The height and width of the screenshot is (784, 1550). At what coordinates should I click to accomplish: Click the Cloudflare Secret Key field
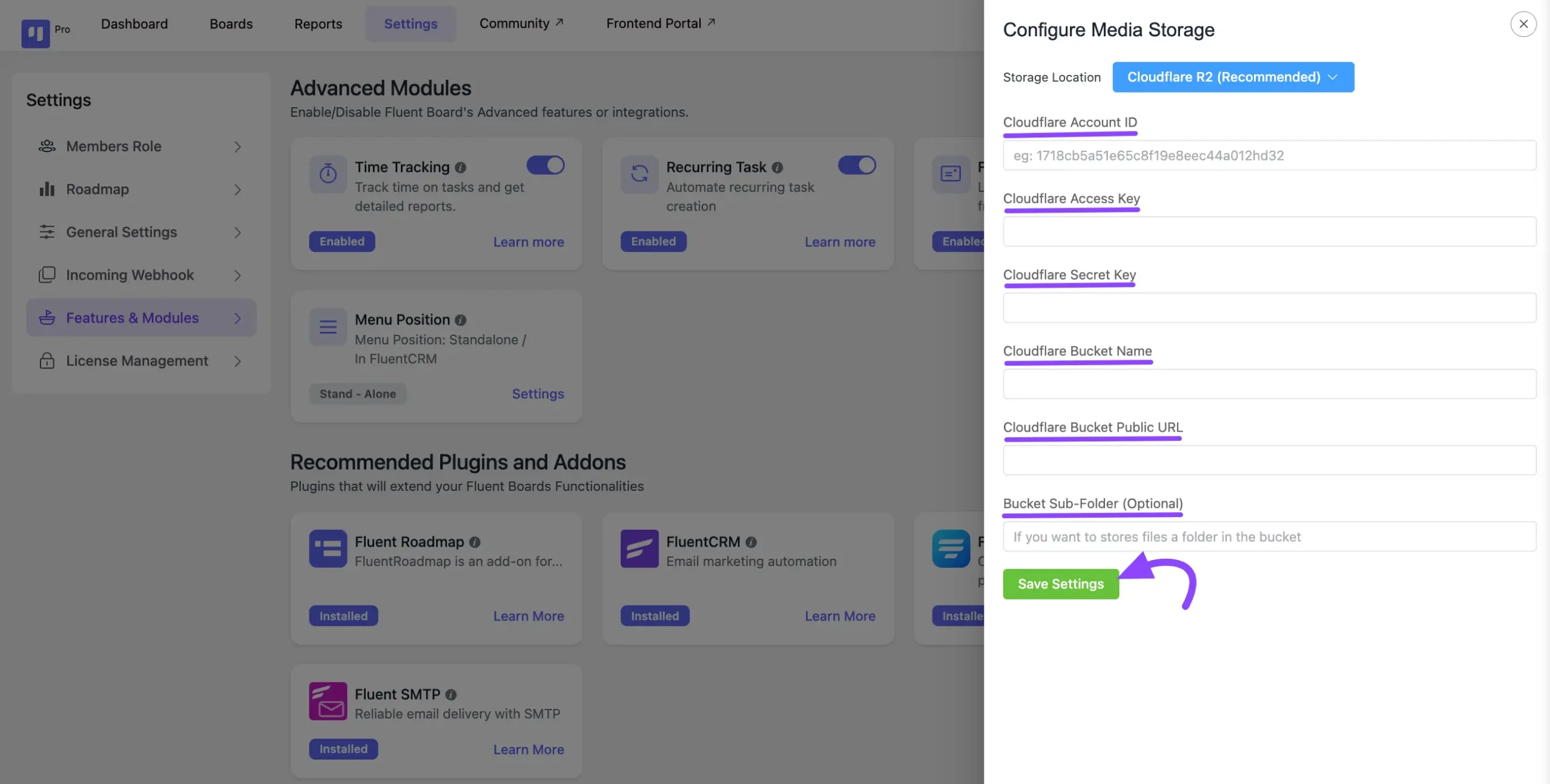(1270, 308)
